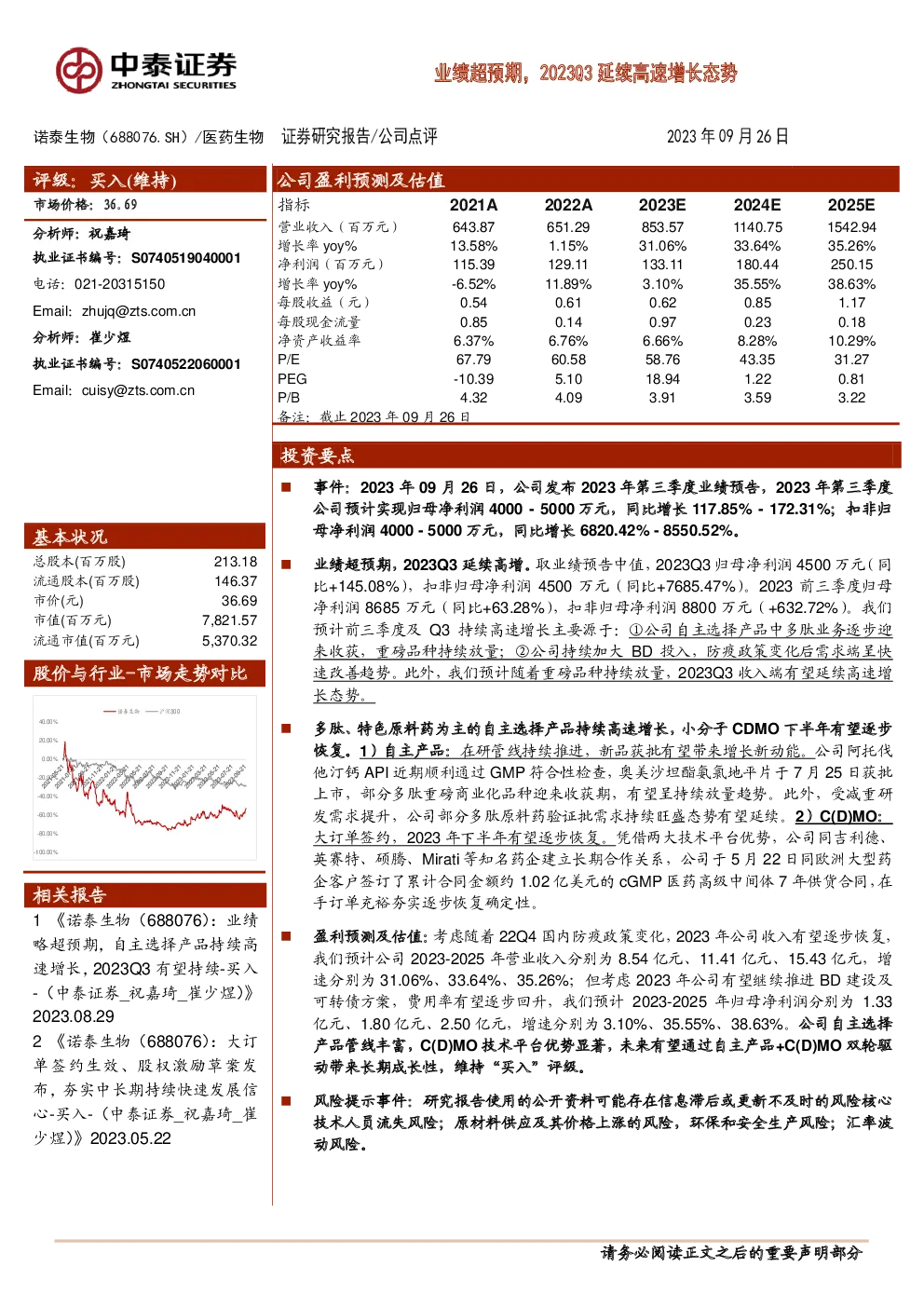The width and height of the screenshot is (924, 1307).
Task: Select certificate number S0740522060001
Action: tap(186, 364)
